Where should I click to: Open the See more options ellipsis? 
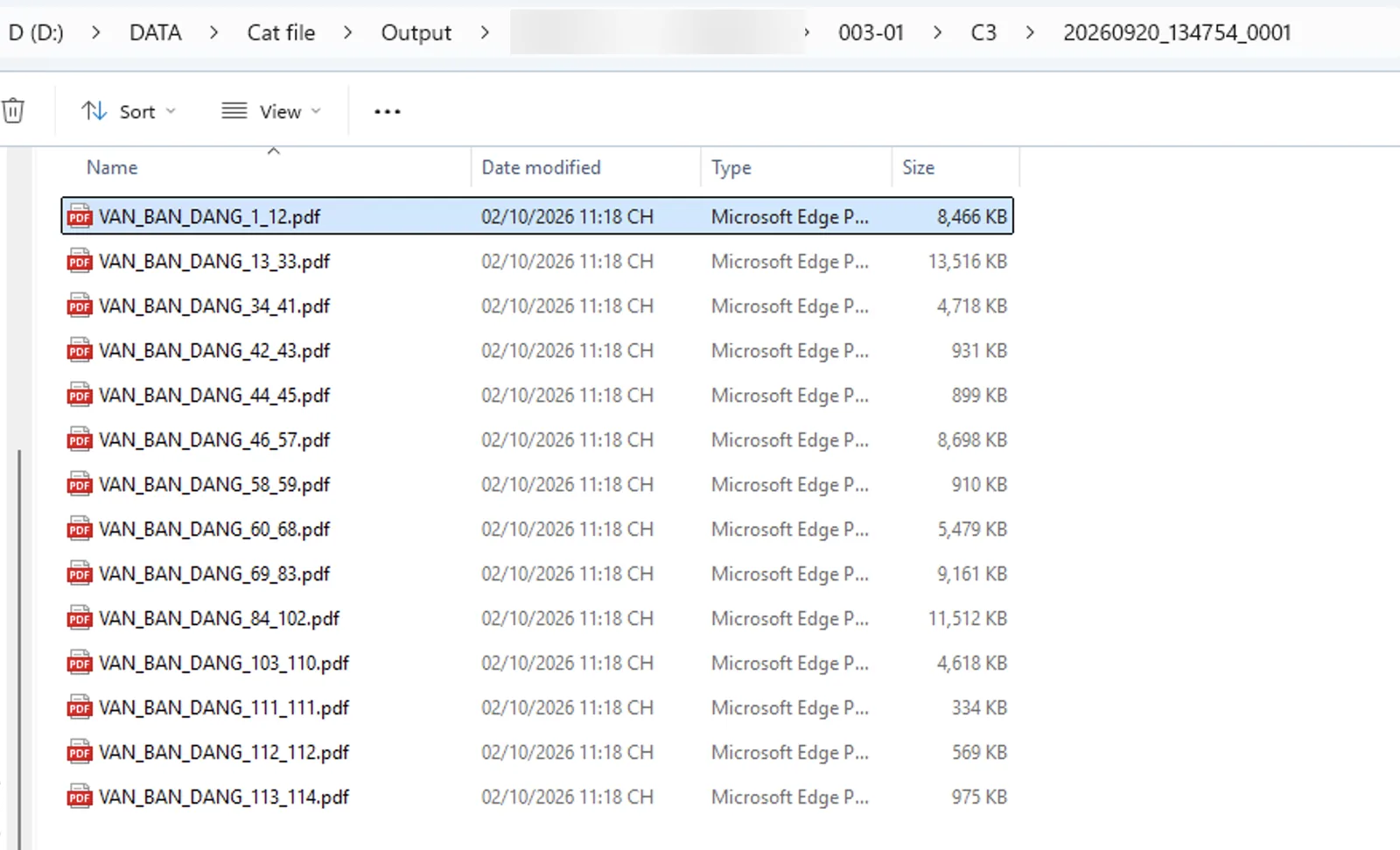(x=387, y=111)
